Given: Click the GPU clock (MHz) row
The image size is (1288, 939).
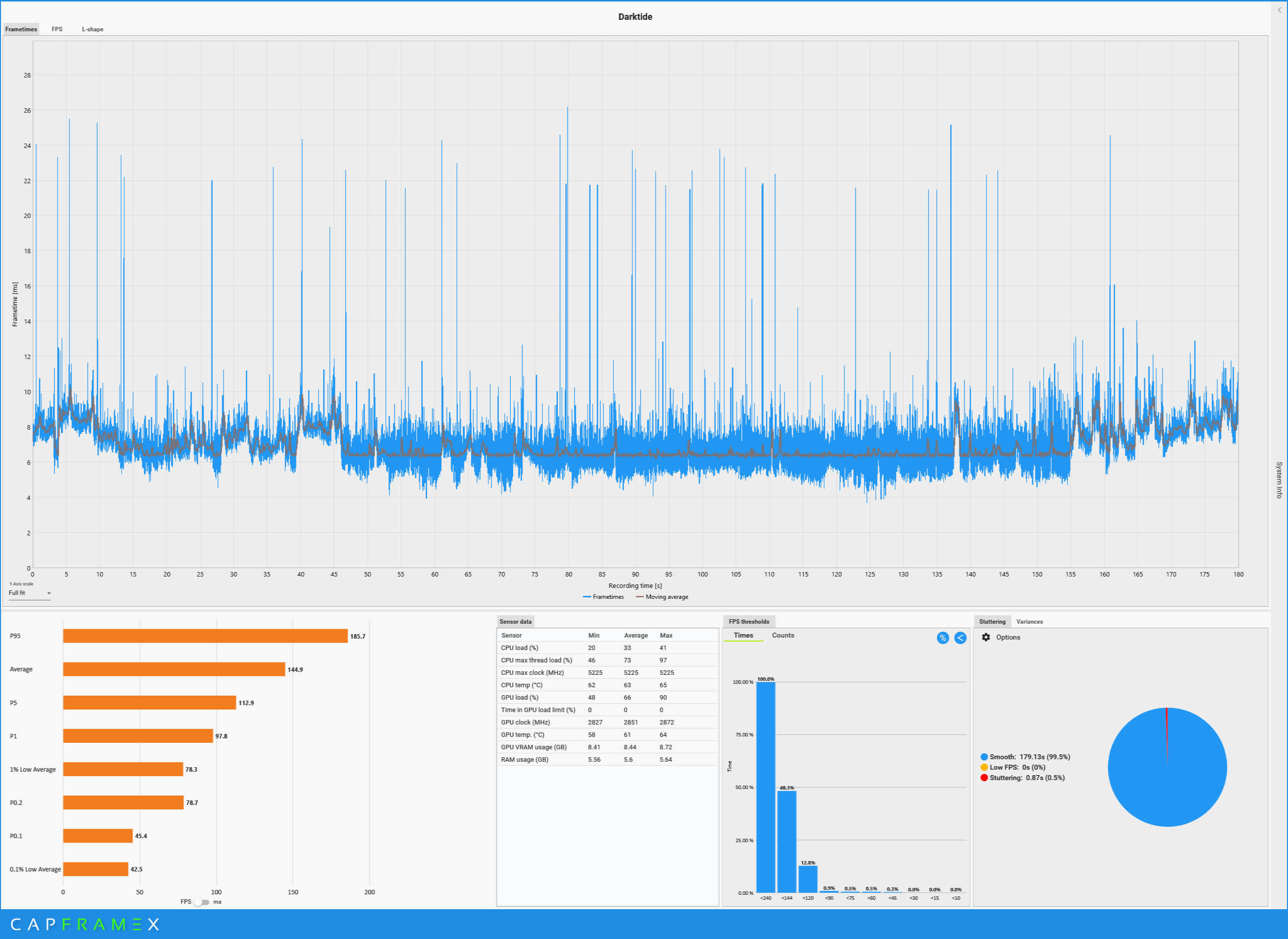Looking at the screenshot, I should [x=607, y=722].
